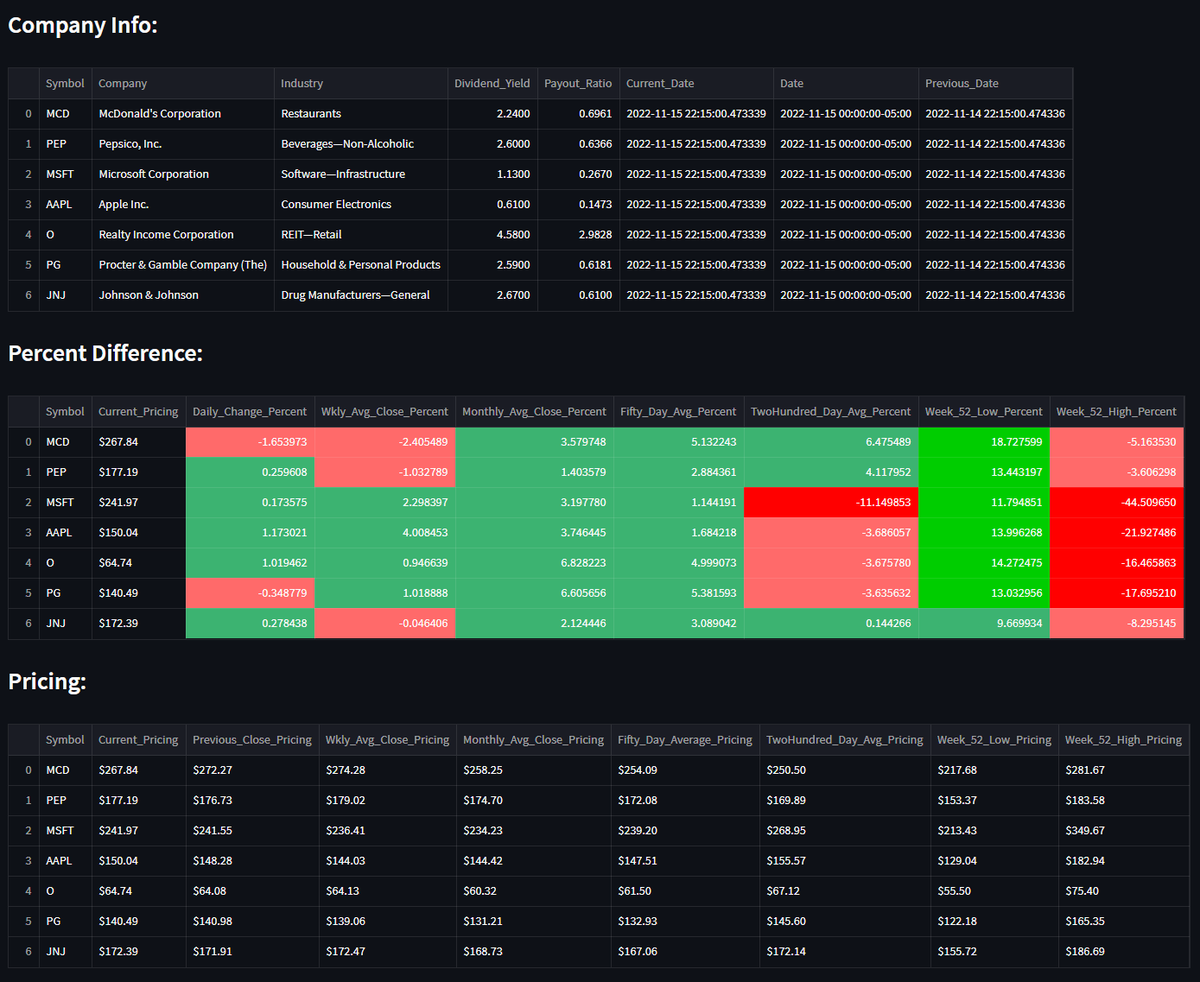The height and width of the screenshot is (982, 1200).
Task: Click the Pricing section heading
Action: click(x=47, y=683)
